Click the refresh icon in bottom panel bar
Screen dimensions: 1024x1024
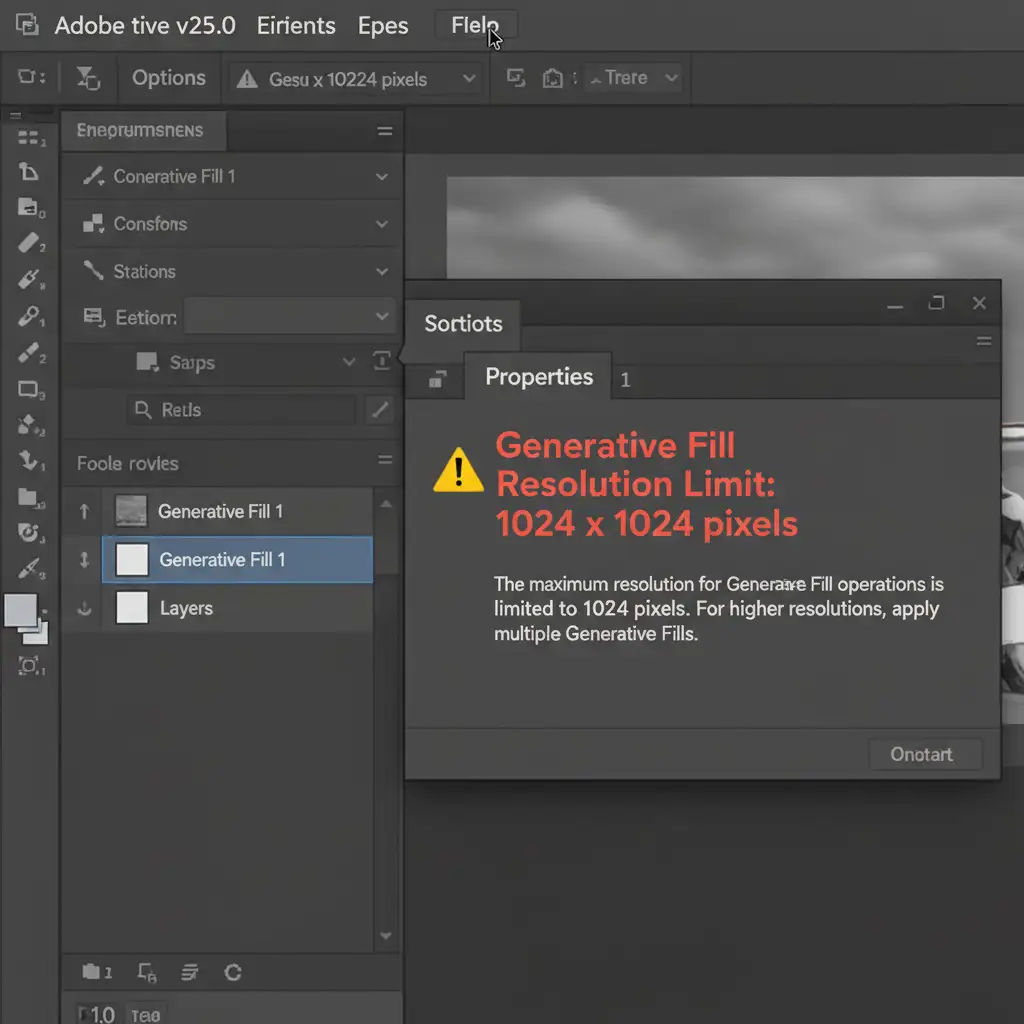pyautogui.click(x=233, y=971)
